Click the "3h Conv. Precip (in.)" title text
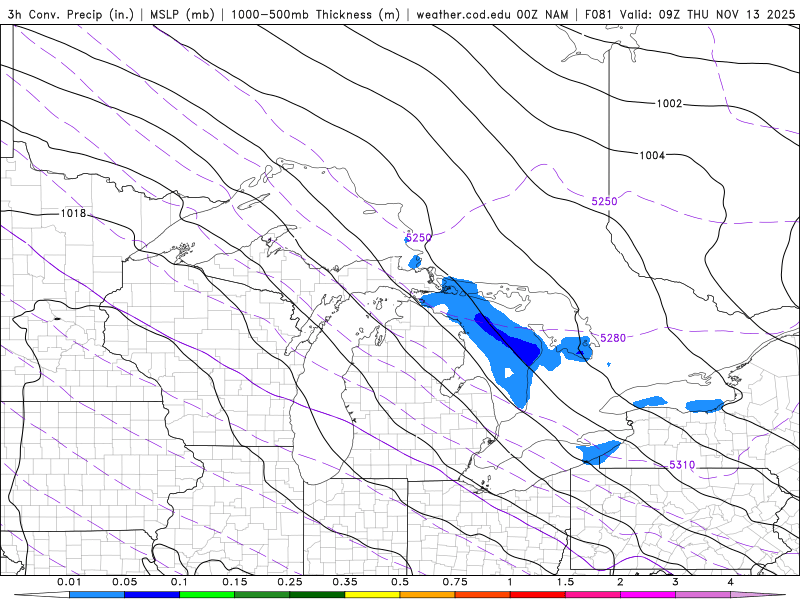This screenshot has height=600, width=800. [x=70, y=14]
